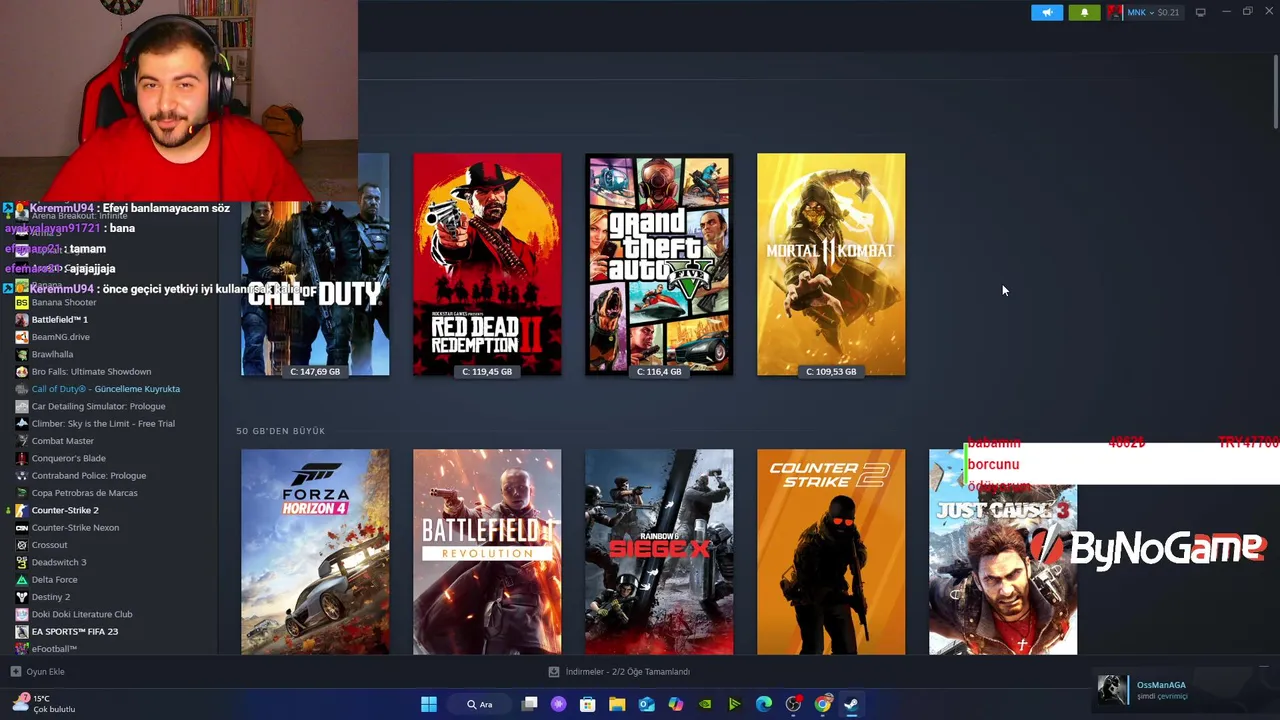Open the Windows Start menu

pyautogui.click(x=429, y=704)
